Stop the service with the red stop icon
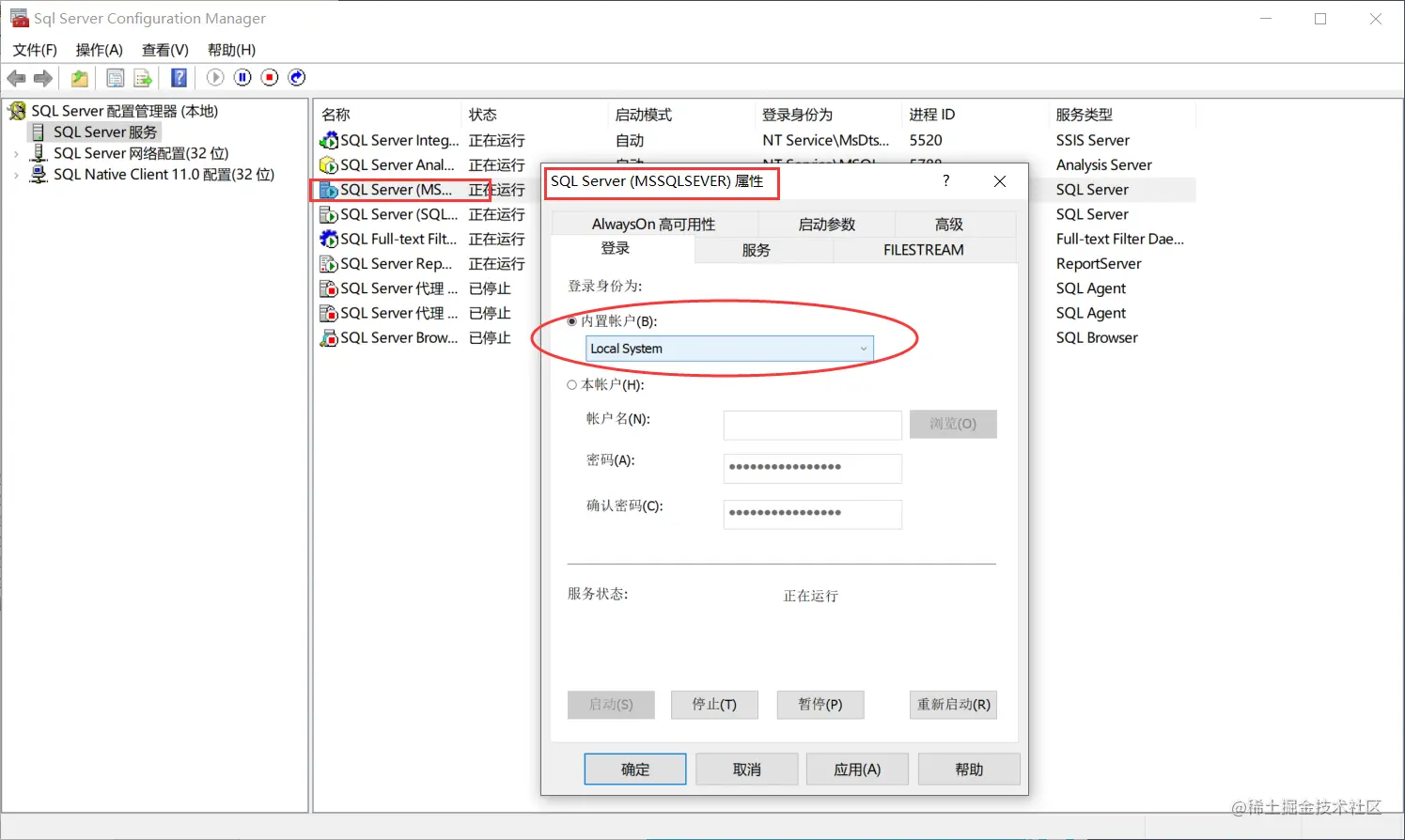Image resolution: width=1405 pixels, height=840 pixels. tap(270, 77)
